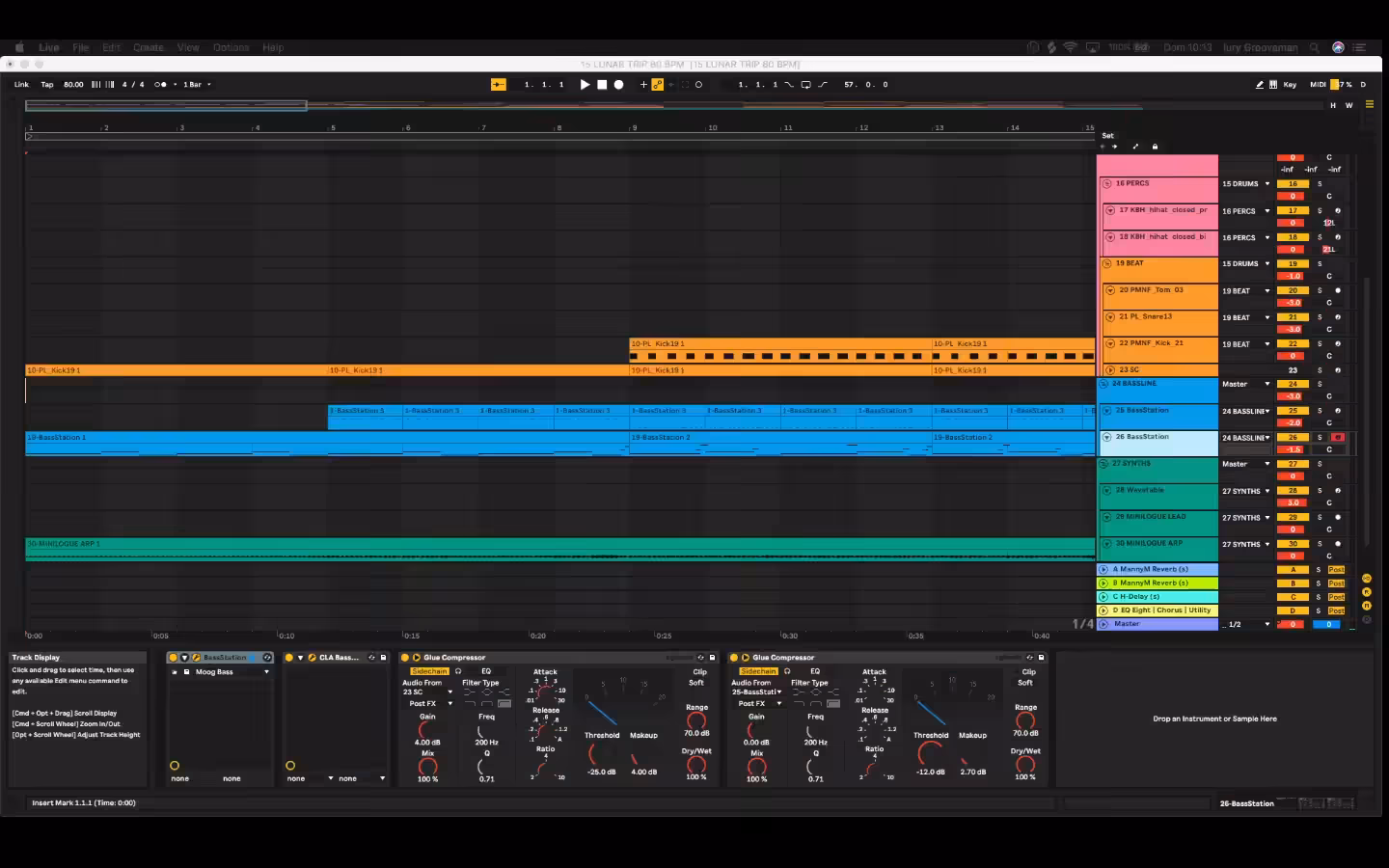Click the Apple menu icon
This screenshot has width=1389, height=868.
pyautogui.click(x=19, y=47)
